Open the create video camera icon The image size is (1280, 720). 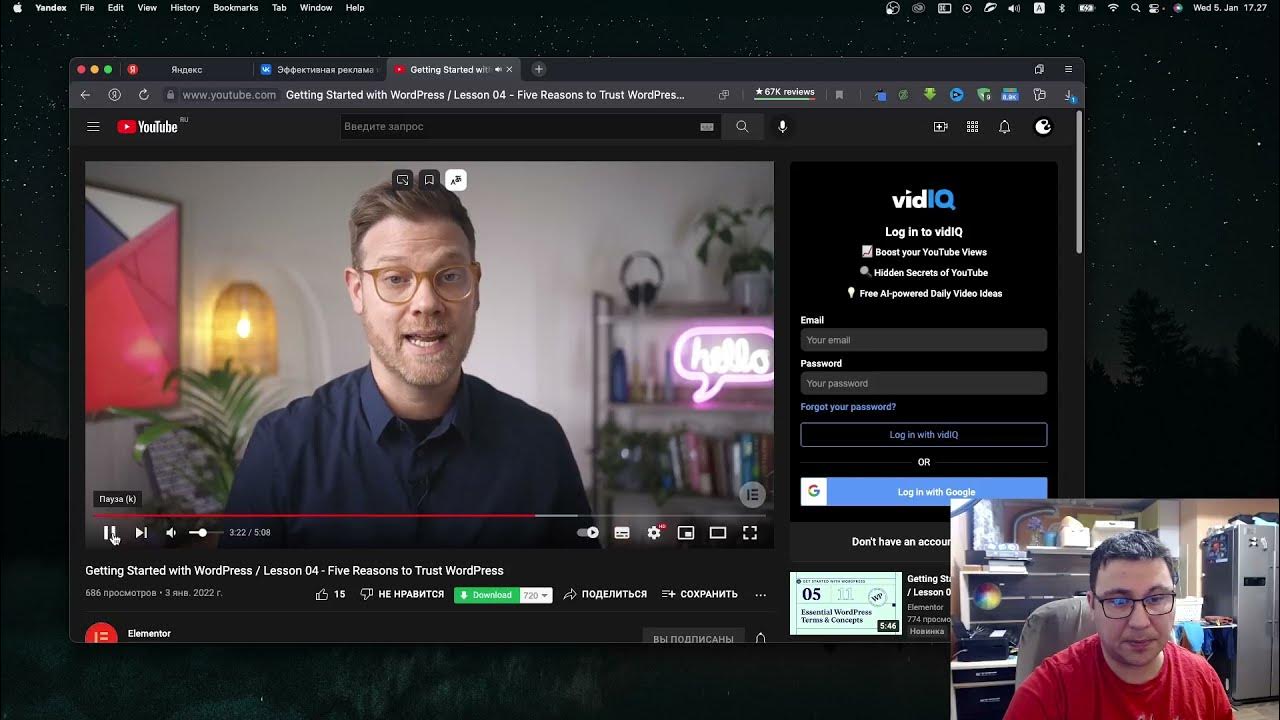[x=940, y=127]
